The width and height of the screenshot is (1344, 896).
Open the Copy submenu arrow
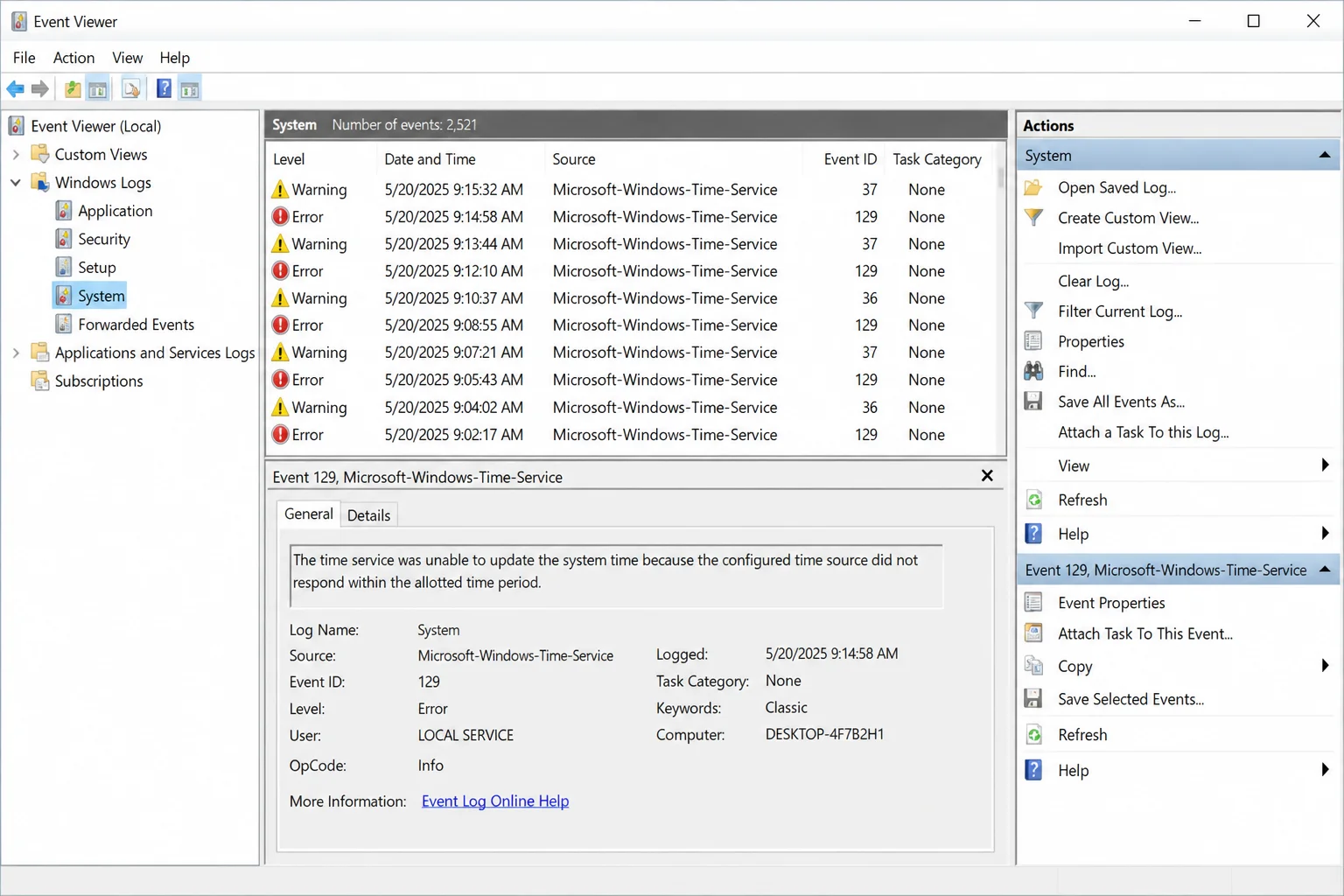pos(1326,666)
